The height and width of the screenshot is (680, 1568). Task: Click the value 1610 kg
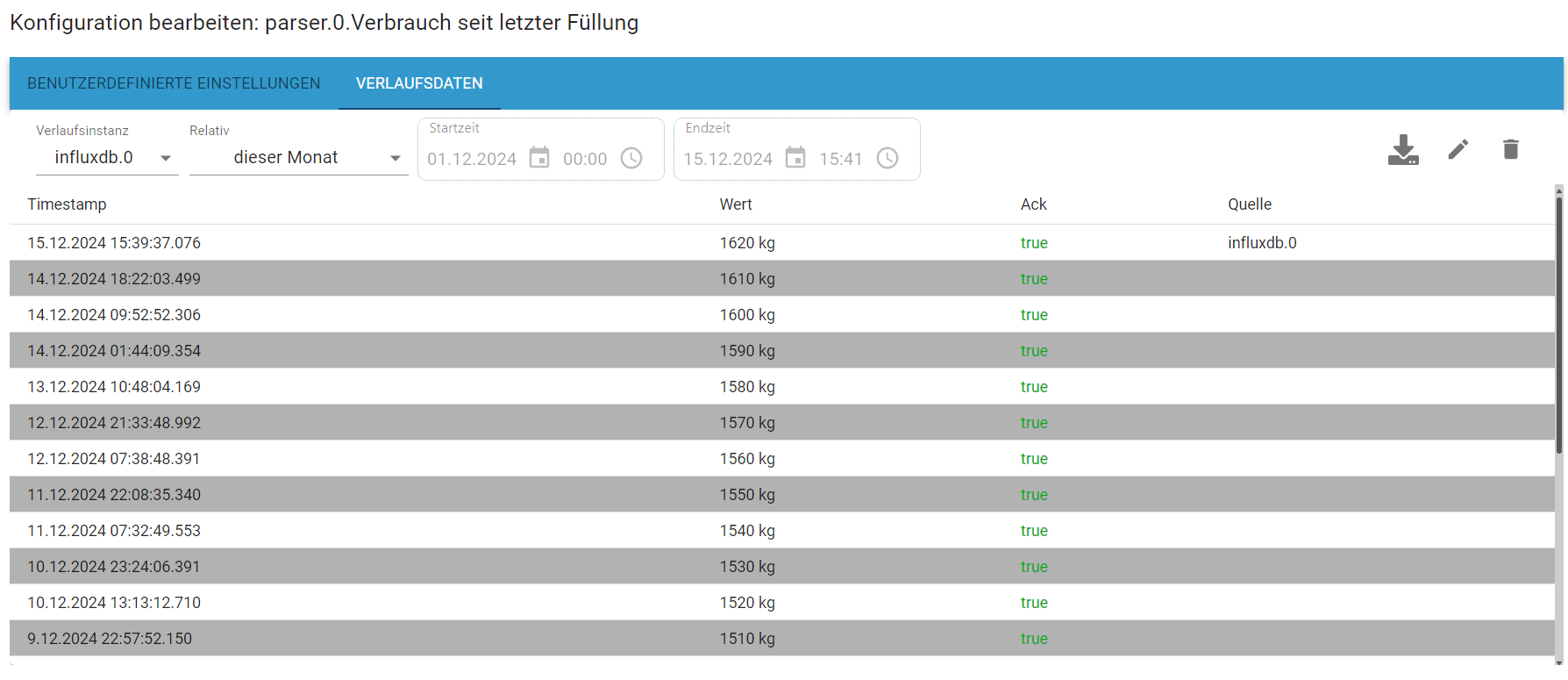[x=747, y=279]
